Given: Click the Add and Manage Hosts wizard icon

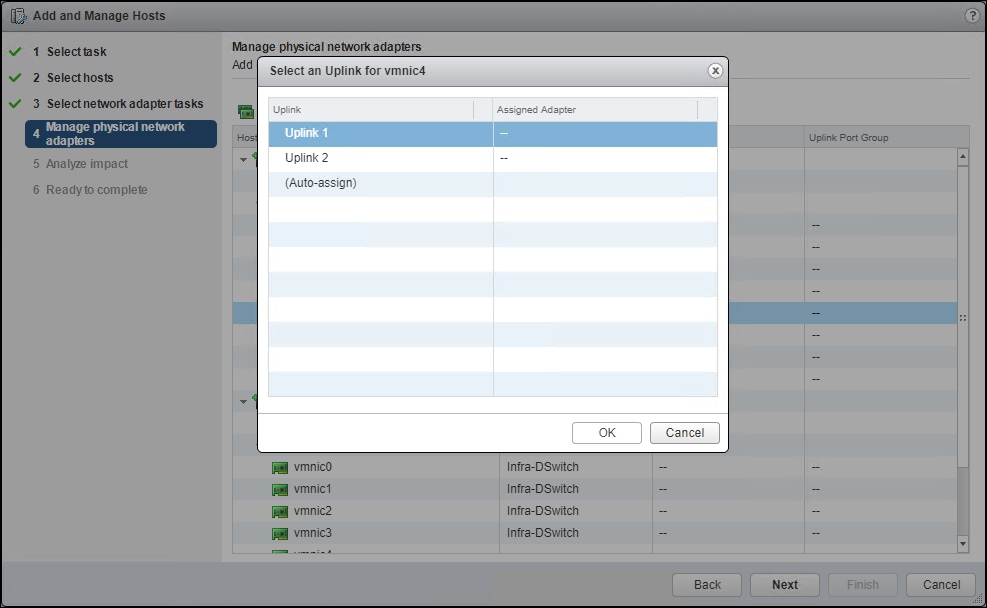Looking at the screenshot, I should click(16, 15).
